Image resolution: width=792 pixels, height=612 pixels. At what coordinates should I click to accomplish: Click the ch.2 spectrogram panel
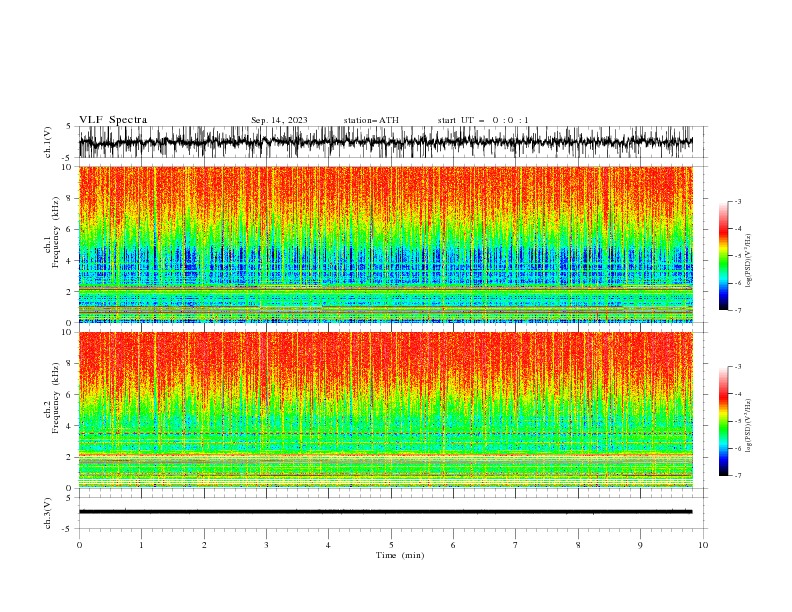[386, 410]
